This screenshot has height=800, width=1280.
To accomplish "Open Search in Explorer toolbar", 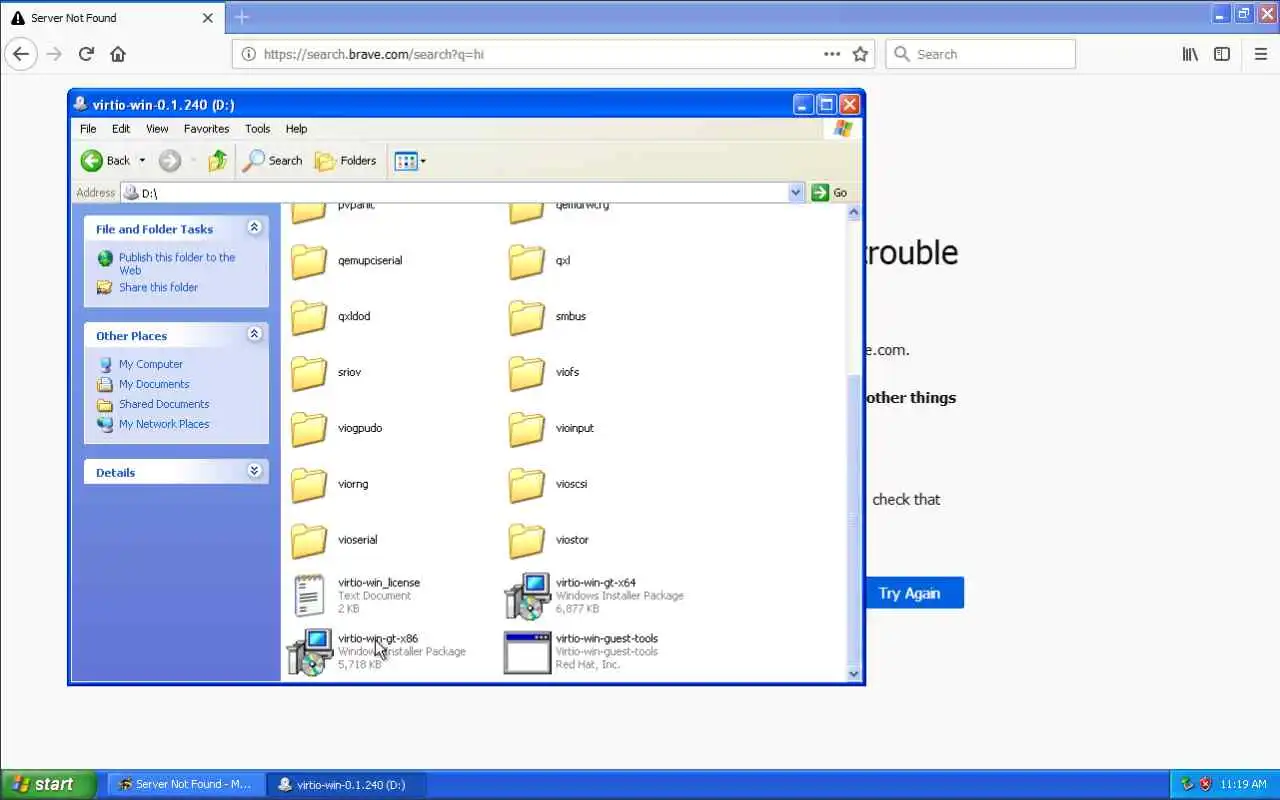I will click(x=273, y=160).
